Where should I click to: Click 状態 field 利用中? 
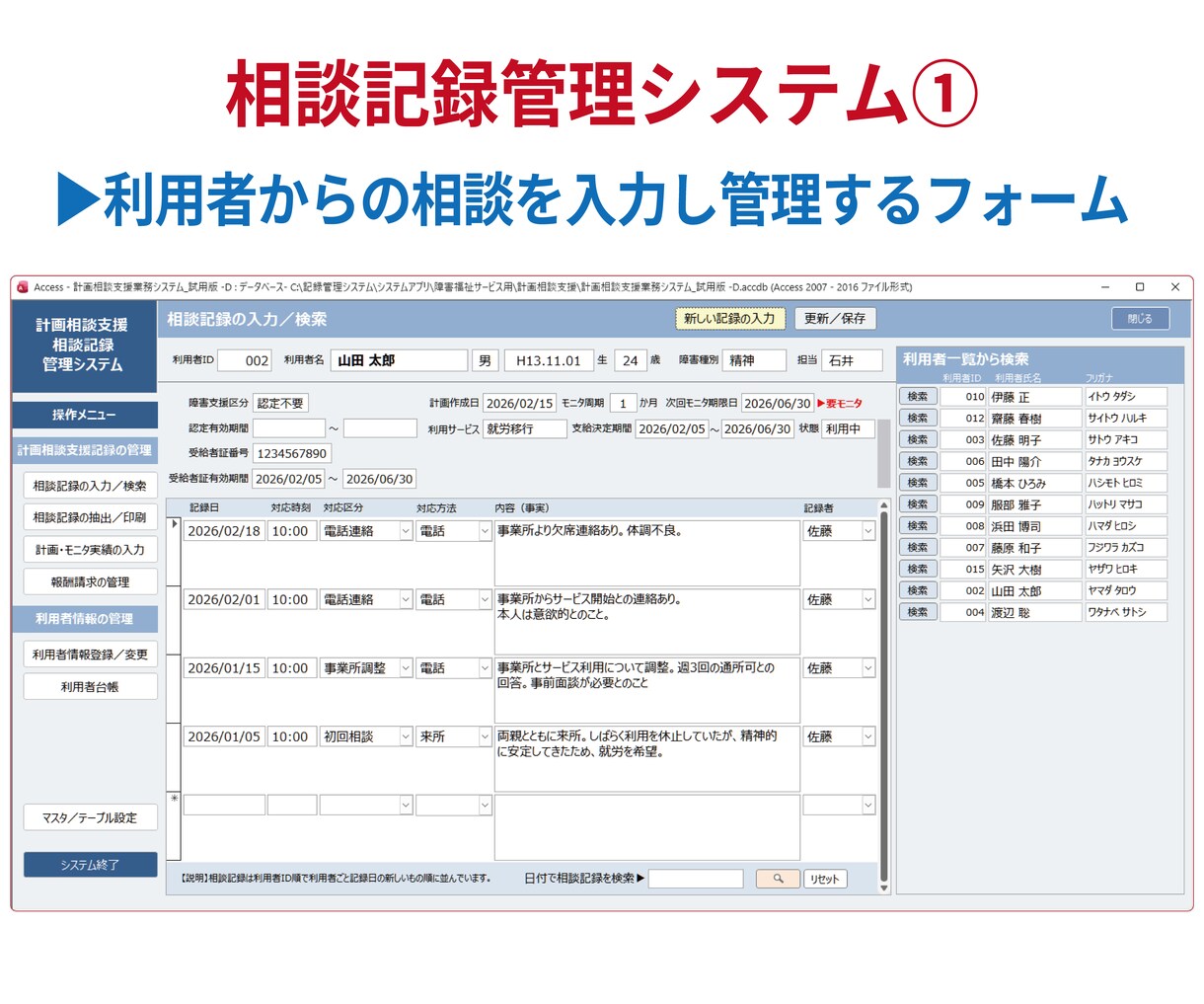click(849, 428)
